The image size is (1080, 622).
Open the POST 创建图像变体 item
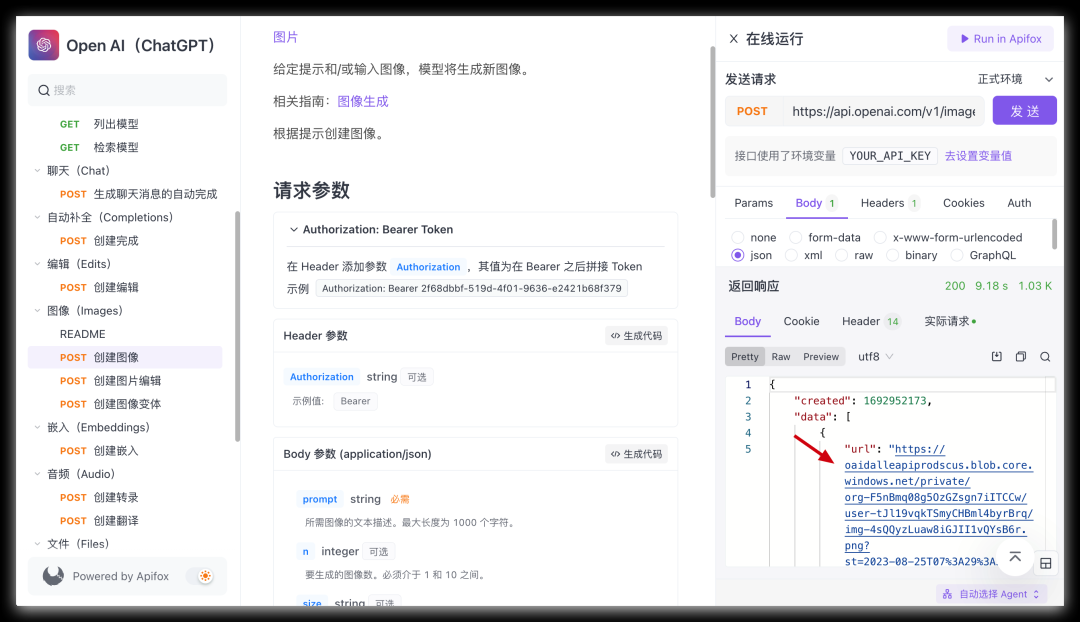click(x=125, y=404)
